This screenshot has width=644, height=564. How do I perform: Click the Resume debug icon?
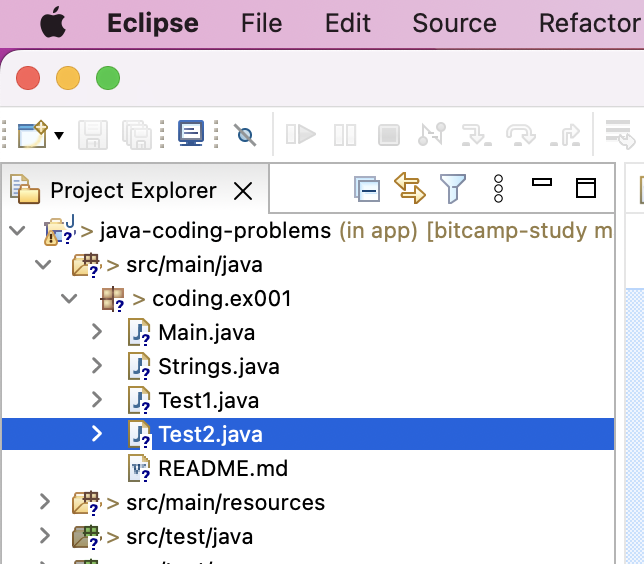tap(301, 135)
